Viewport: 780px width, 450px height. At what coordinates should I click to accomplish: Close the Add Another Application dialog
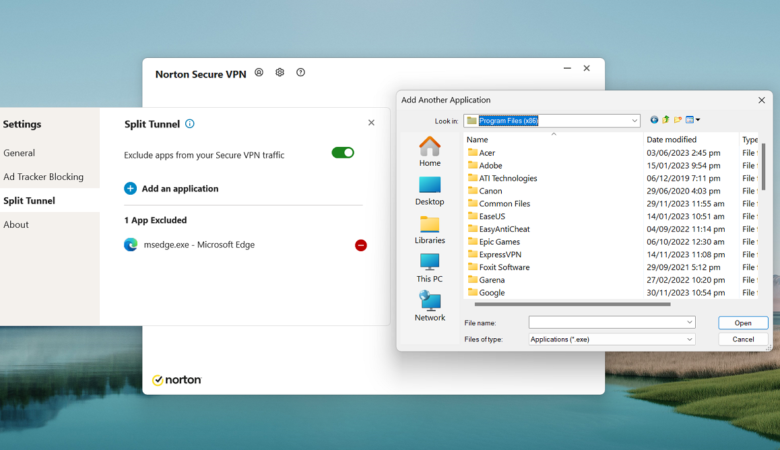pos(762,100)
